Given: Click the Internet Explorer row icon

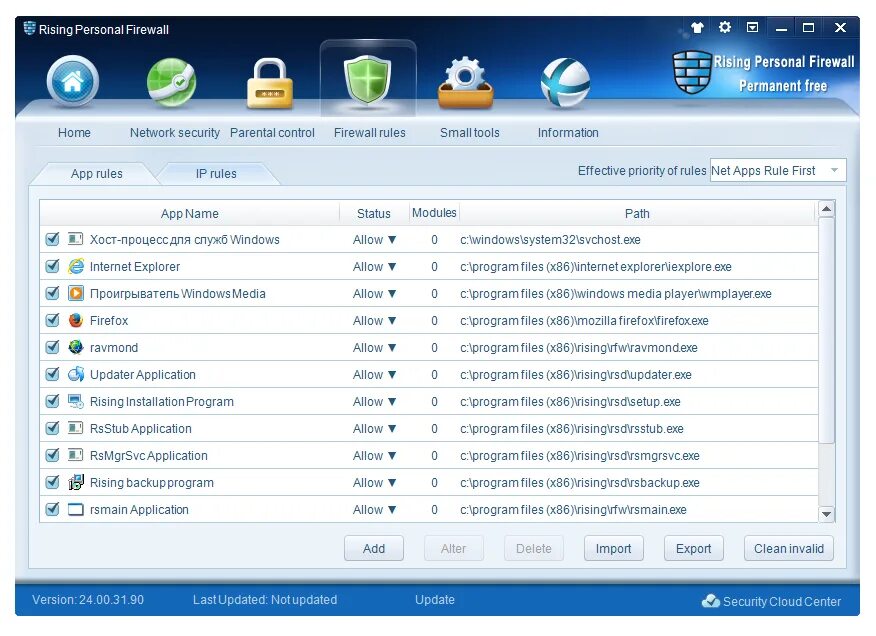Looking at the screenshot, I should [75, 267].
